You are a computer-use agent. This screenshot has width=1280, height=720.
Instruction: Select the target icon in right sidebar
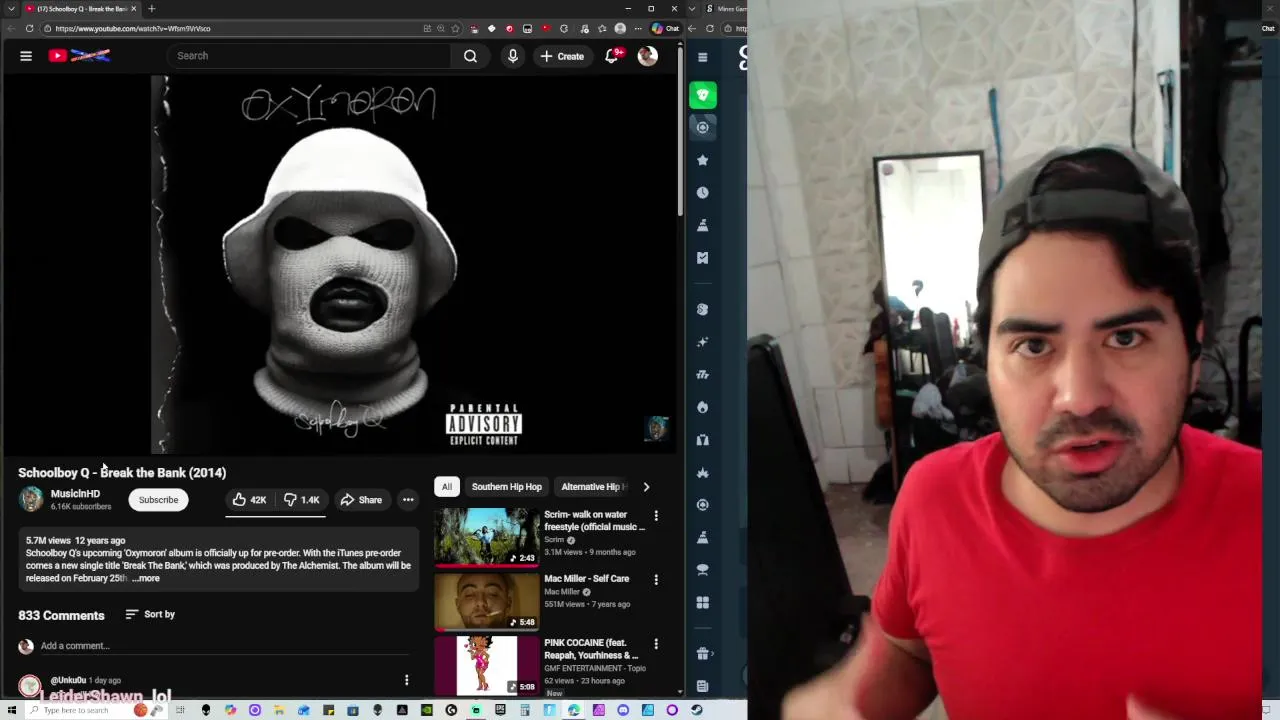703,127
